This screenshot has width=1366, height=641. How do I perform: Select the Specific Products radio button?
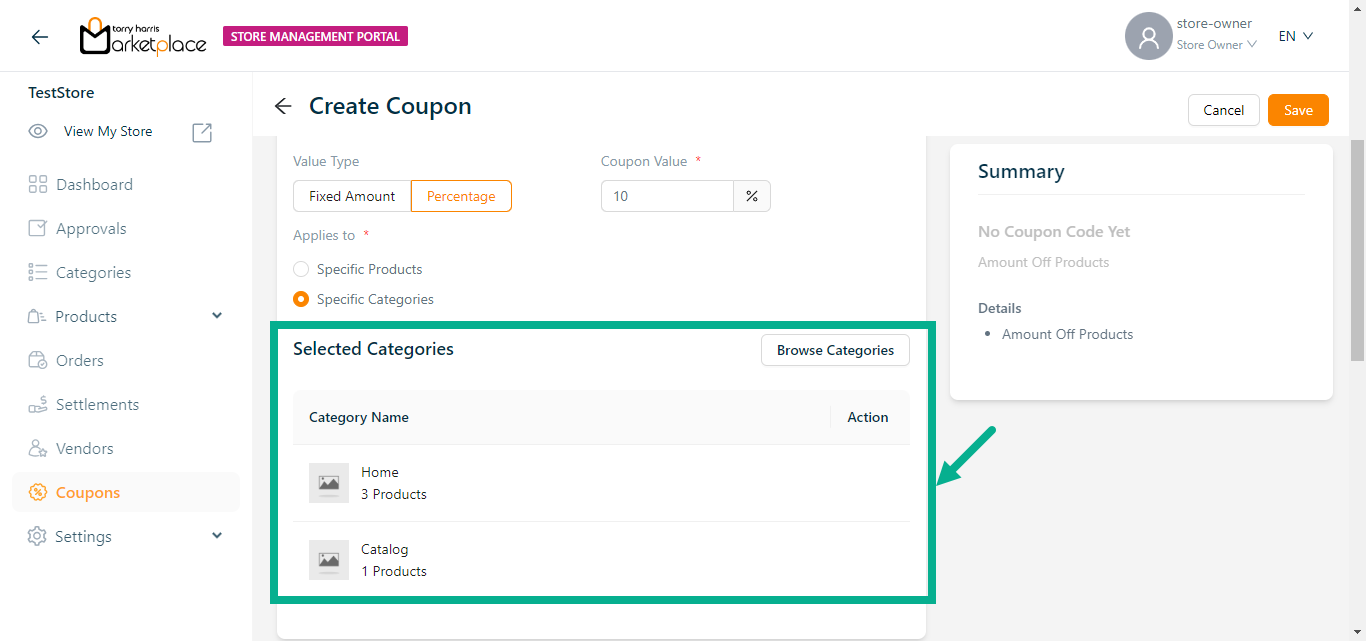pyautogui.click(x=301, y=269)
